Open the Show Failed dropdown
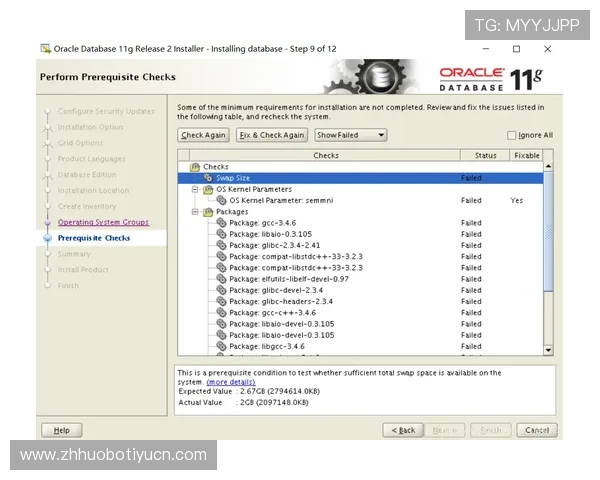 351,135
